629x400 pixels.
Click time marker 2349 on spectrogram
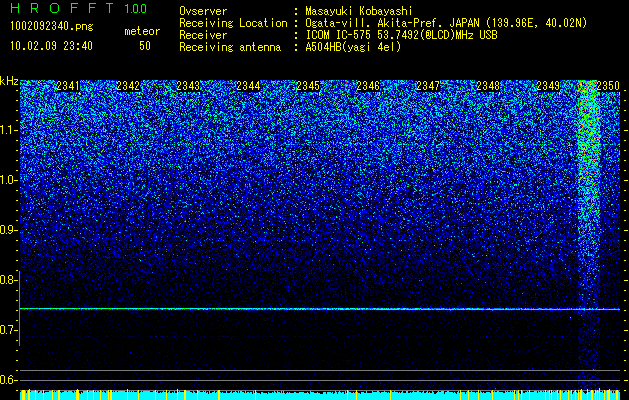click(548, 85)
